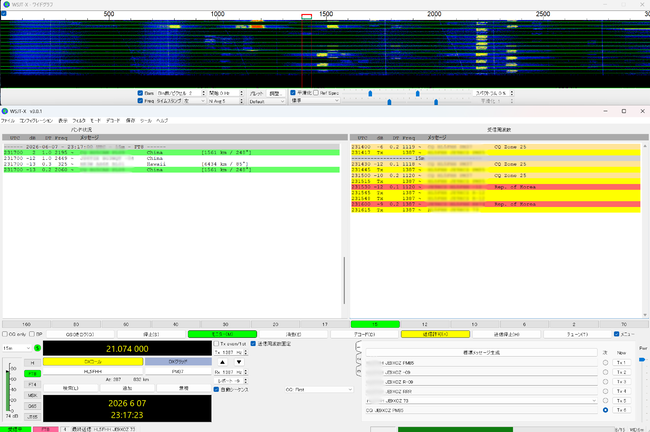Click the up arrow frequency shift button
Image resolution: width=650 pixels, height=432 pixels.
223,362
